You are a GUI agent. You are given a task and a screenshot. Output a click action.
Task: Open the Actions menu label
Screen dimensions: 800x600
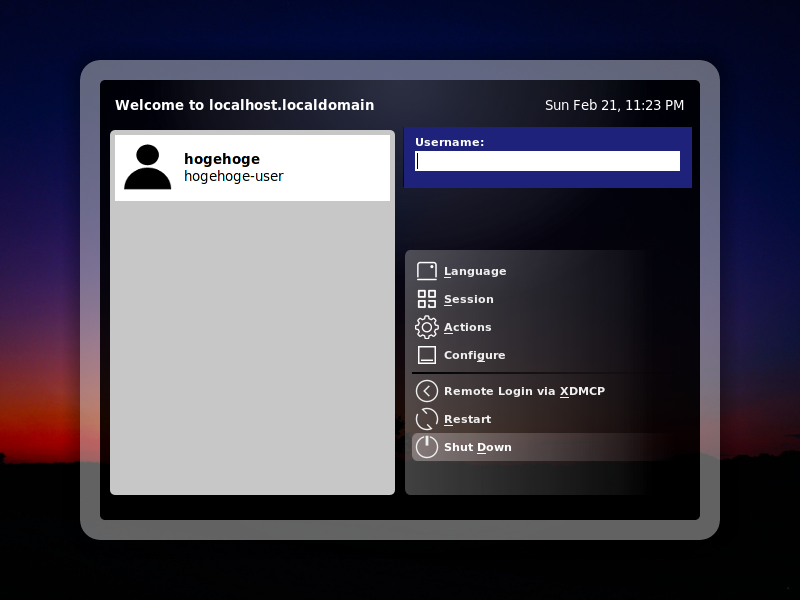click(468, 327)
